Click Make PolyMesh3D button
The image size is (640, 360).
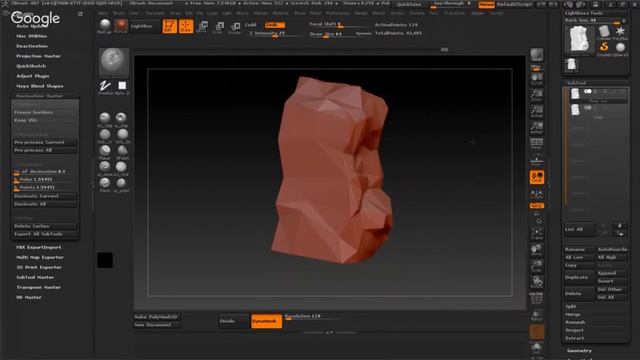click(x=157, y=317)
